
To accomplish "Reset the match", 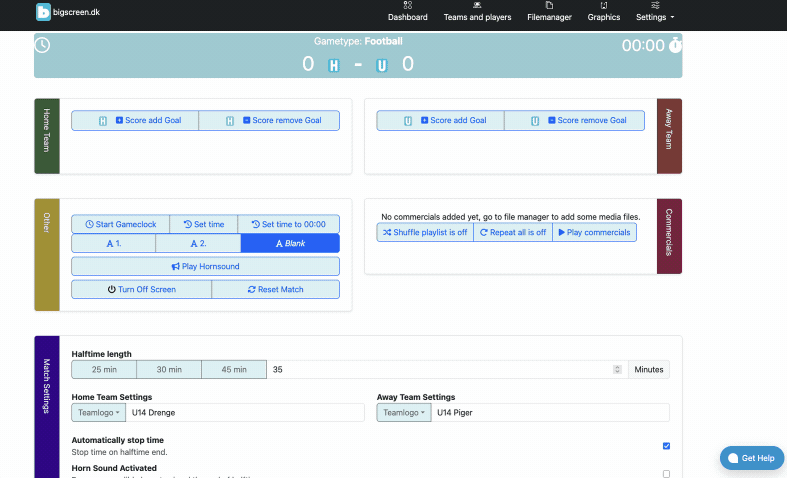I will 275,289.
